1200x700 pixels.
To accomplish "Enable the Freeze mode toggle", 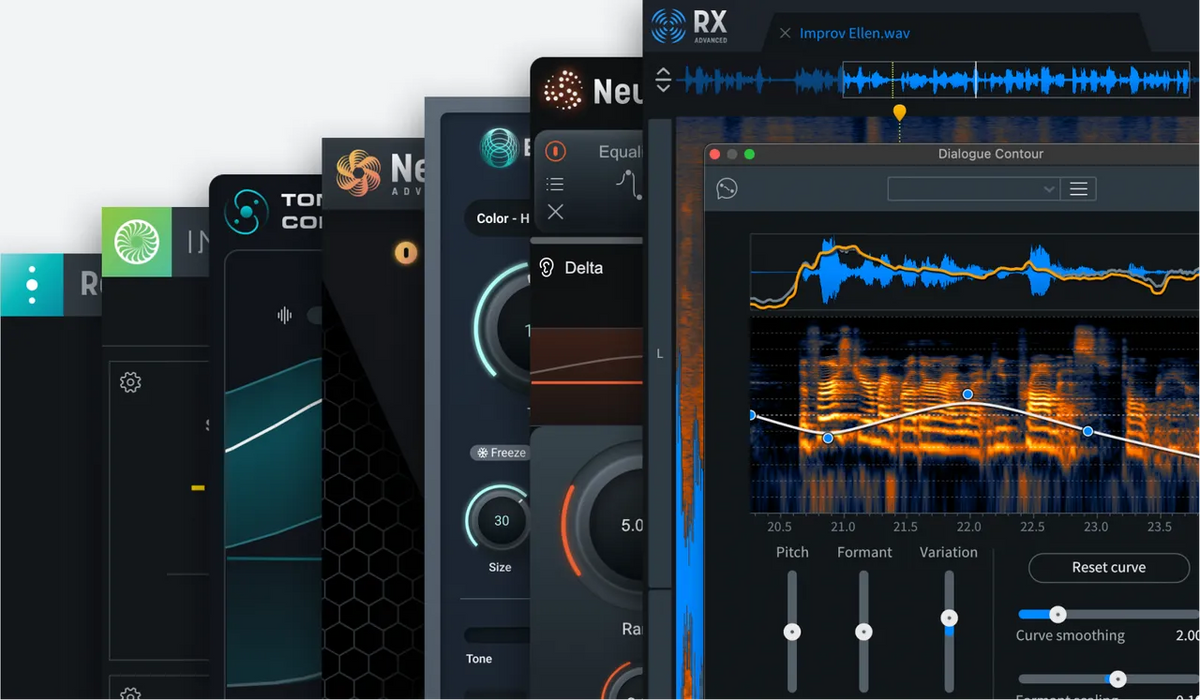I will pyautogui.click(x=499, y=452).
